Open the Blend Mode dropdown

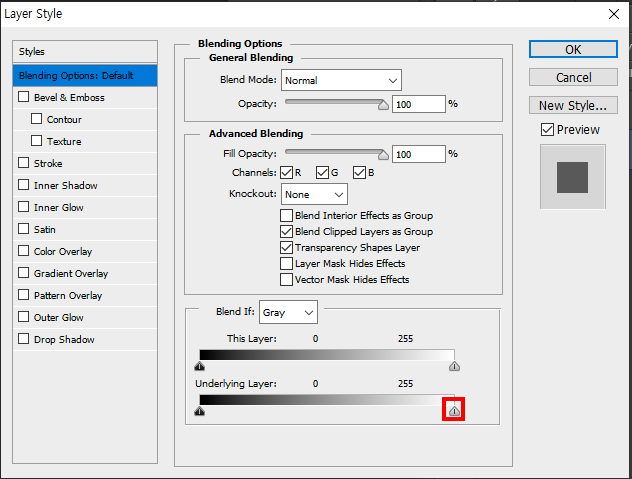pos(341,80)
